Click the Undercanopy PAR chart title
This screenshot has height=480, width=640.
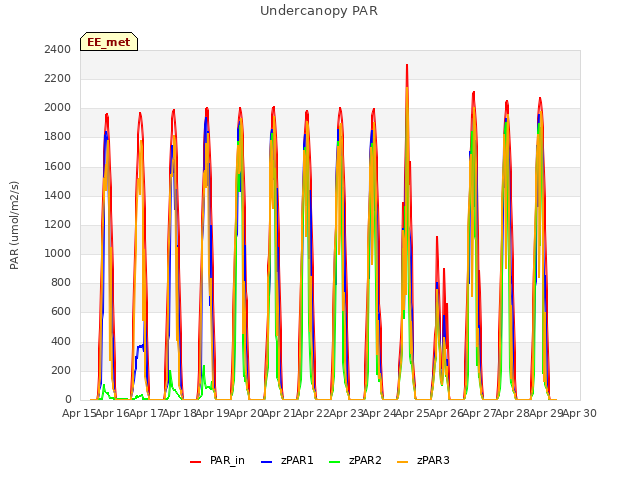tap(319, 11)
